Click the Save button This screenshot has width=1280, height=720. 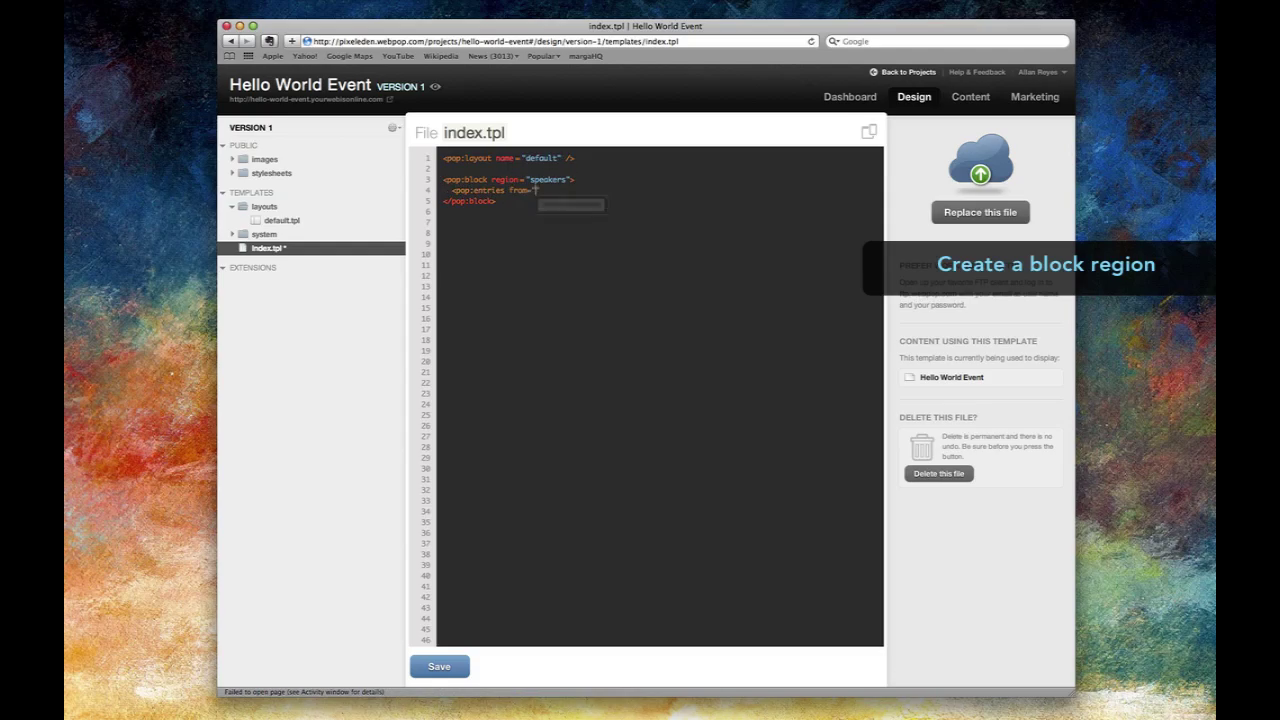[439, 666]
